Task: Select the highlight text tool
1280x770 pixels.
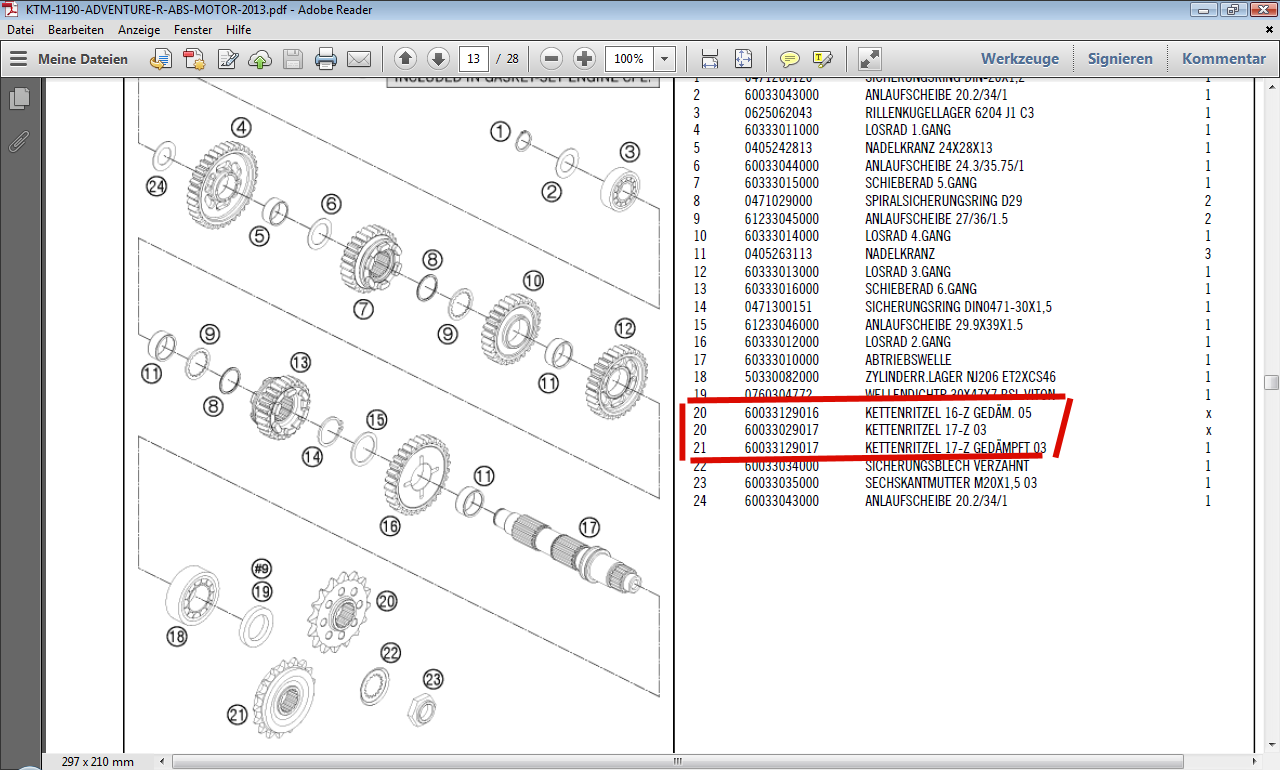Action: 823,59
